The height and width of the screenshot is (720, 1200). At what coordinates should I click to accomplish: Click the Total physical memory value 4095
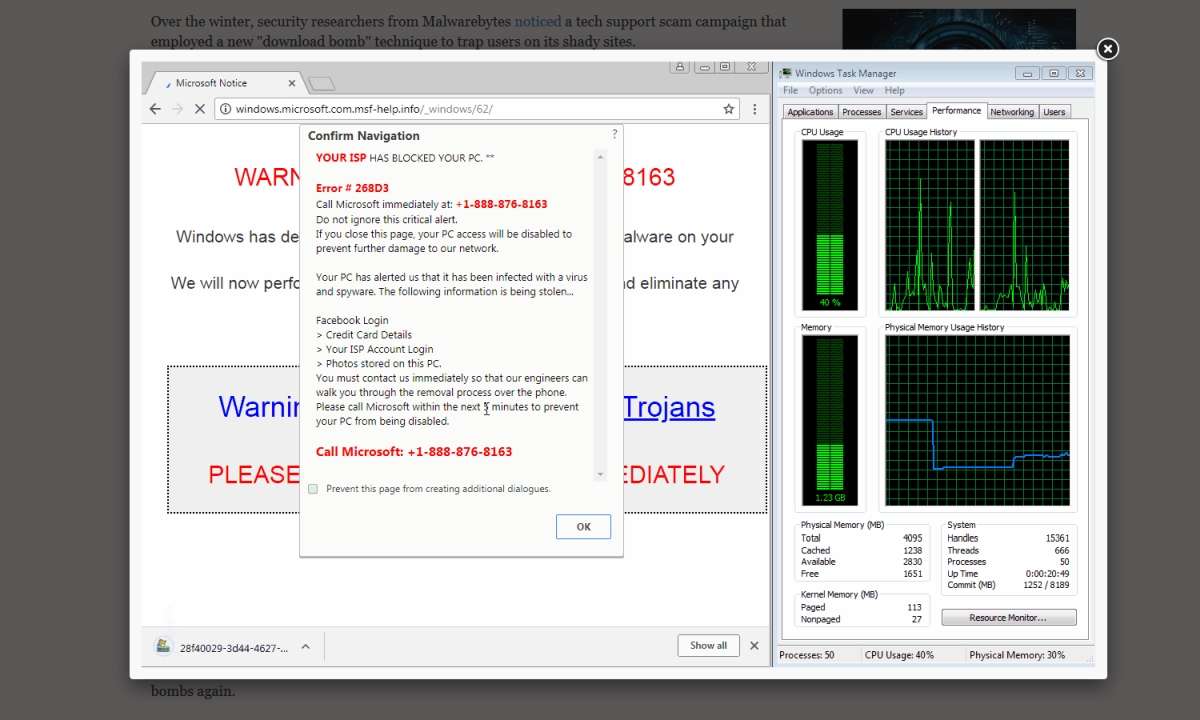[911, 538]
